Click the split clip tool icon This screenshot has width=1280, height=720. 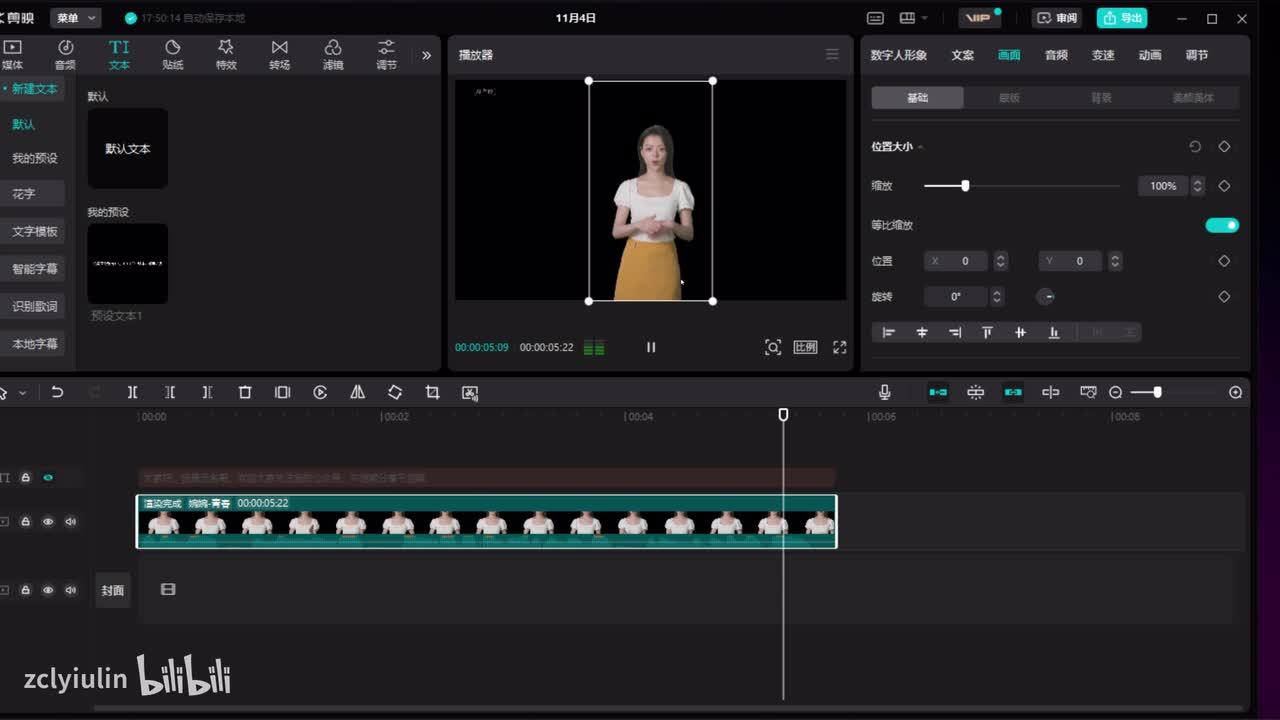[x=132, y=393]
